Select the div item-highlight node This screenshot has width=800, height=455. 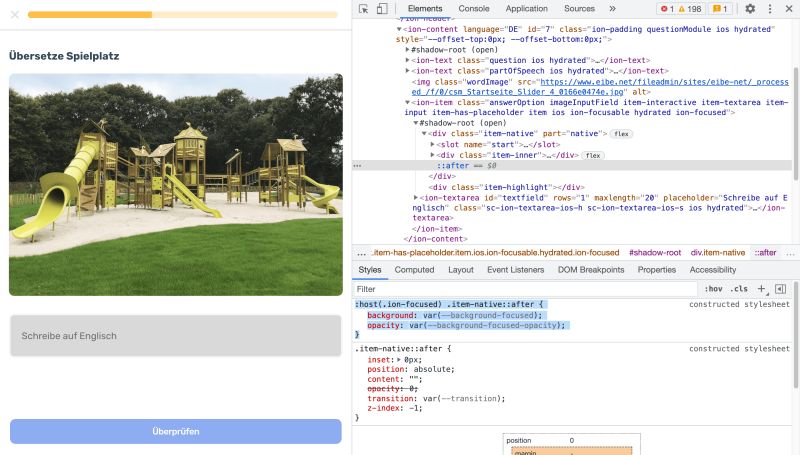(x=507, y=187)
